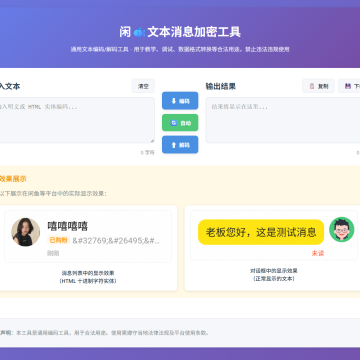The image size is (360, 360).
Task: Click the cartoon avatar with green background
Action: tap(342, 229)
